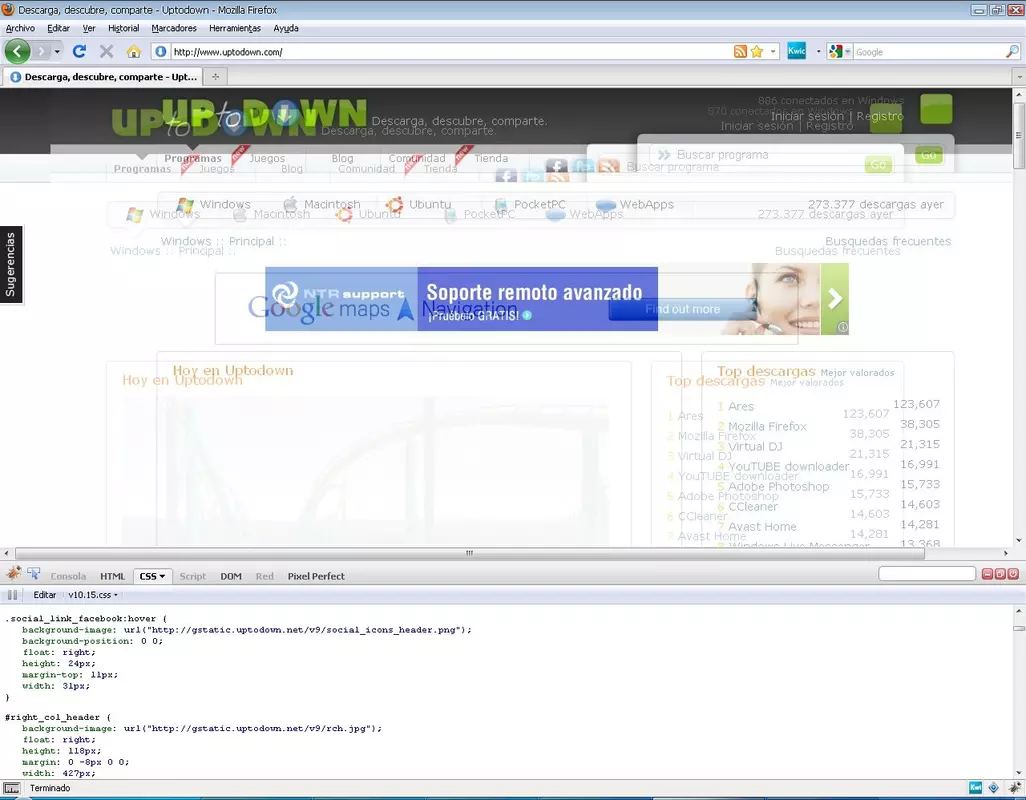
Task: Click the search magnifier icon
Action: 1012,52
